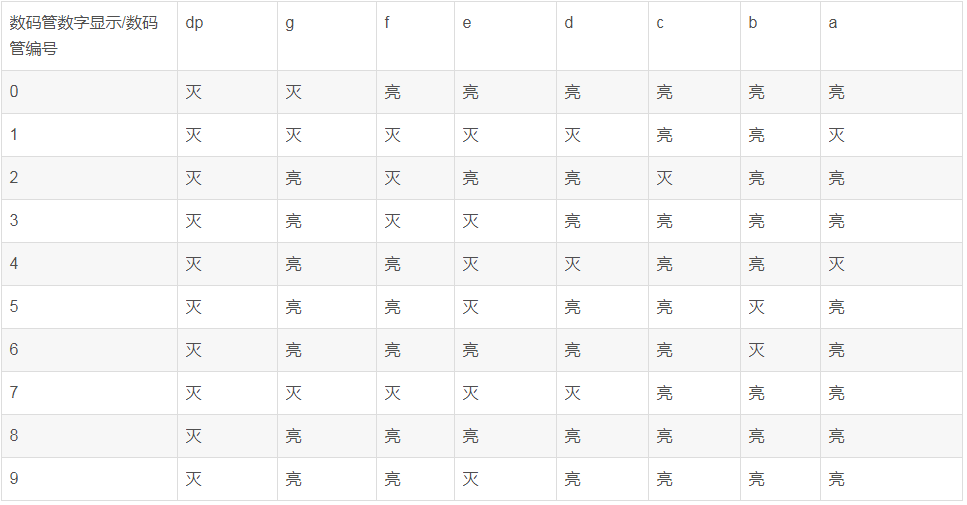
Task: Select the '灭' cell in row 5, column b
Action: 757,307
